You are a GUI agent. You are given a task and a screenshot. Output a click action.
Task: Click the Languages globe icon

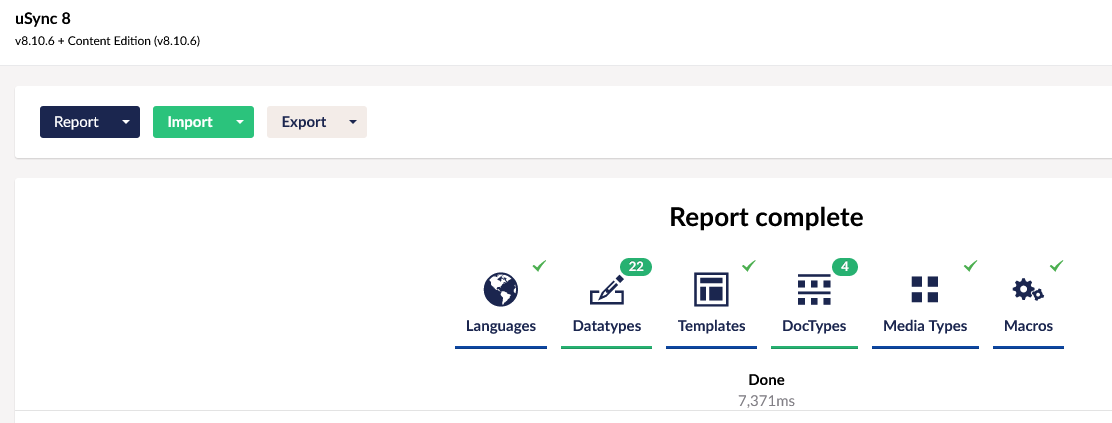pos(501,290)
